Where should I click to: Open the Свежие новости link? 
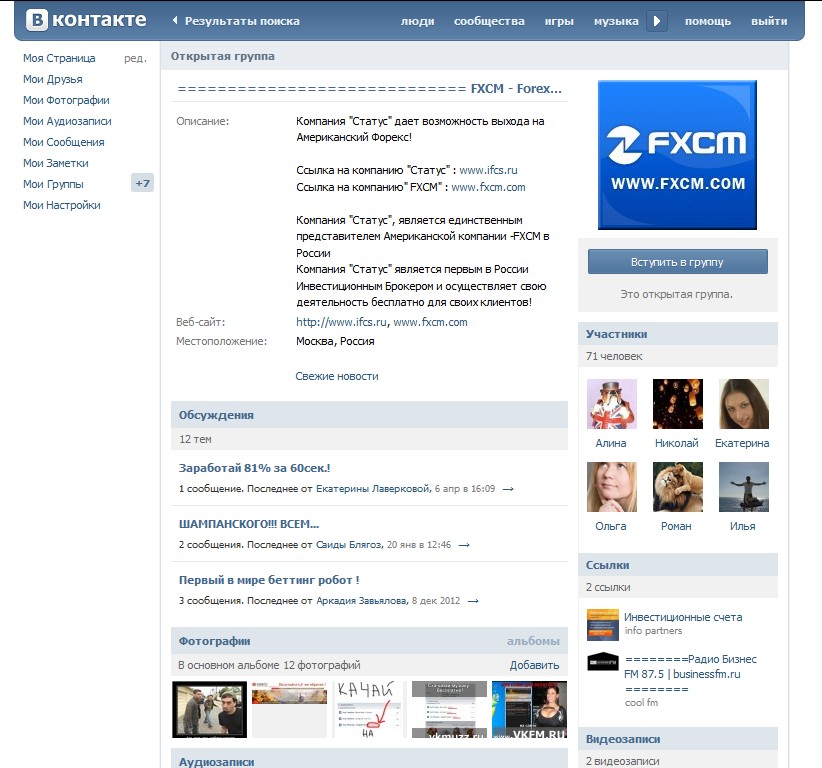point(337,376)
